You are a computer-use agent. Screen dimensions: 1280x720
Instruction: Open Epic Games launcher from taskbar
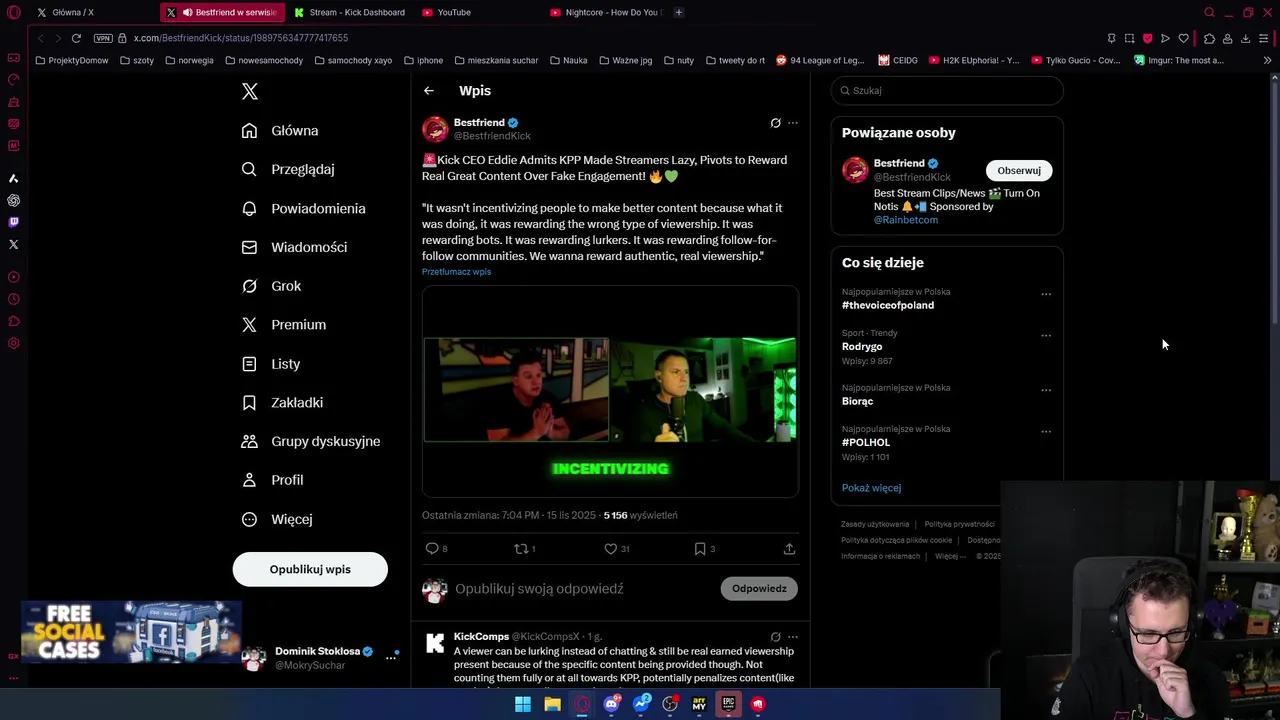(728, 704)
